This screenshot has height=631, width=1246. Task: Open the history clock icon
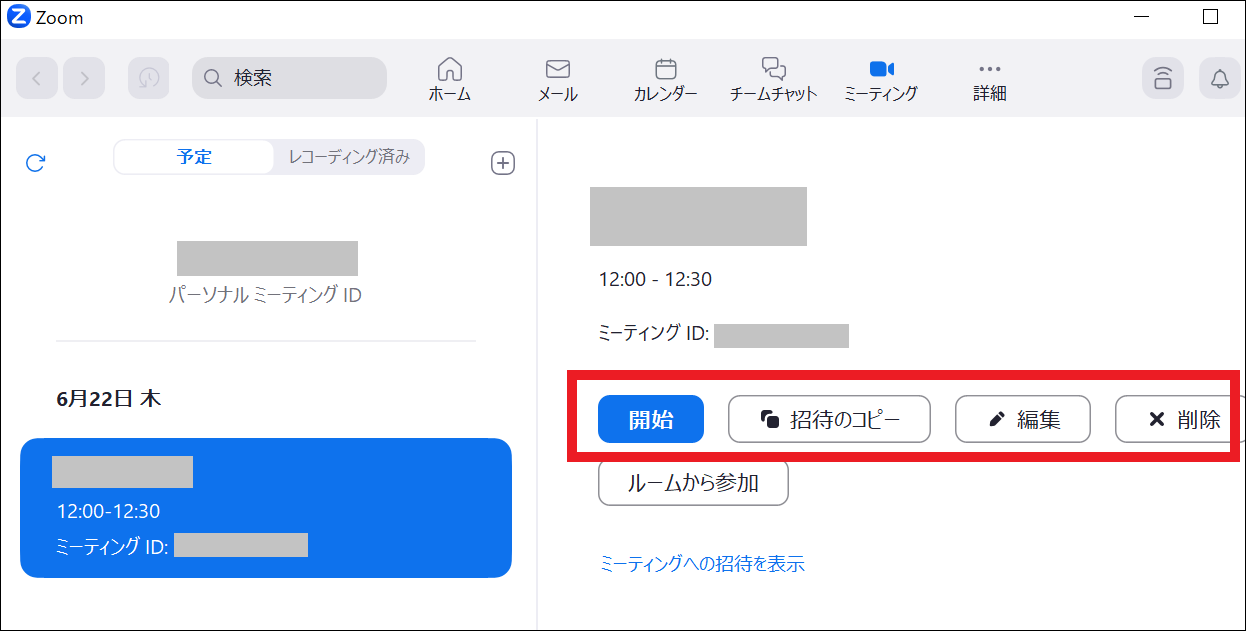(x=148, y=78)
